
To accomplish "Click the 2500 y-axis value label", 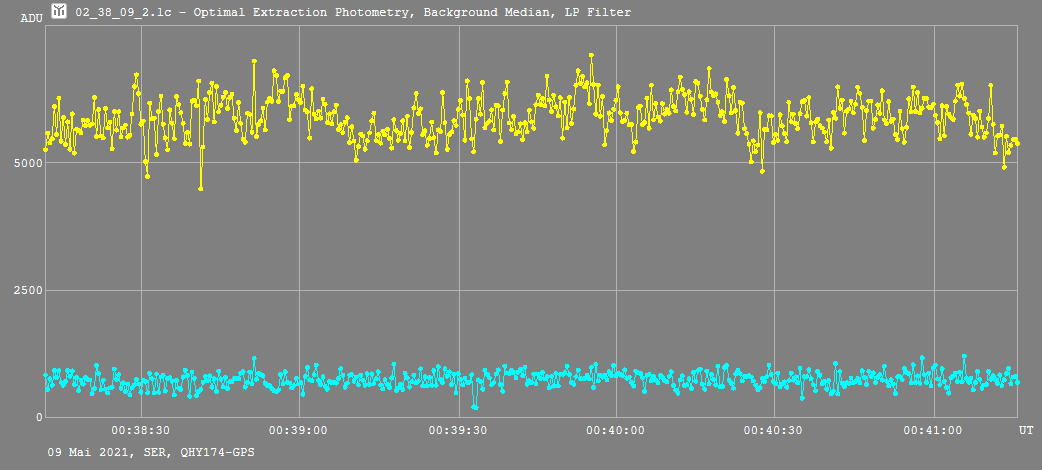I will point(26,291).
